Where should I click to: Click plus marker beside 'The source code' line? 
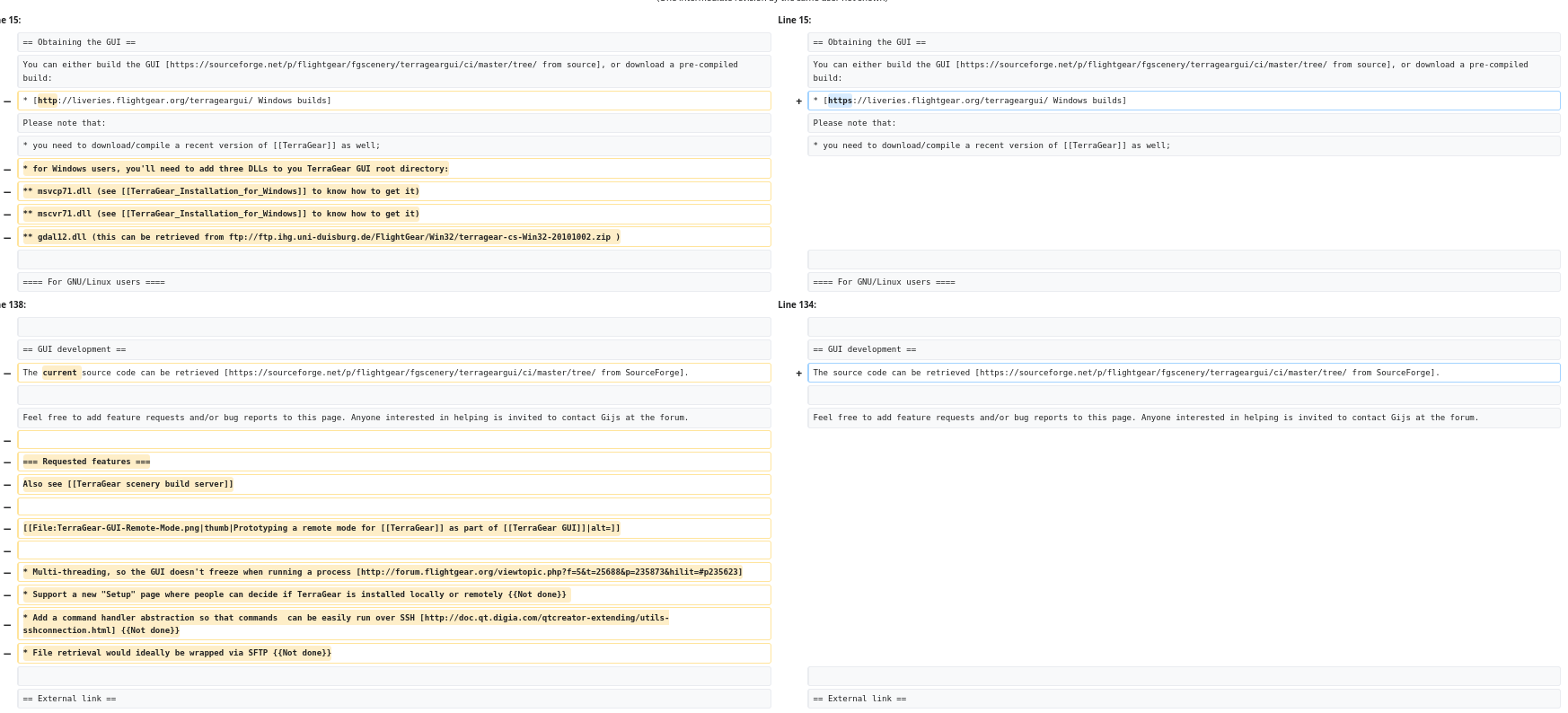coord(798,374)
